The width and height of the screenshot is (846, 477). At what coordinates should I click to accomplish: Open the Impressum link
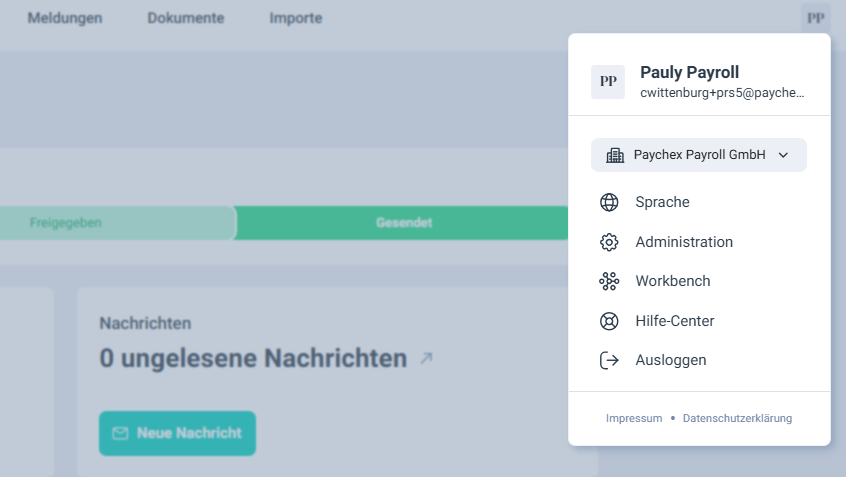pos(634,418)
